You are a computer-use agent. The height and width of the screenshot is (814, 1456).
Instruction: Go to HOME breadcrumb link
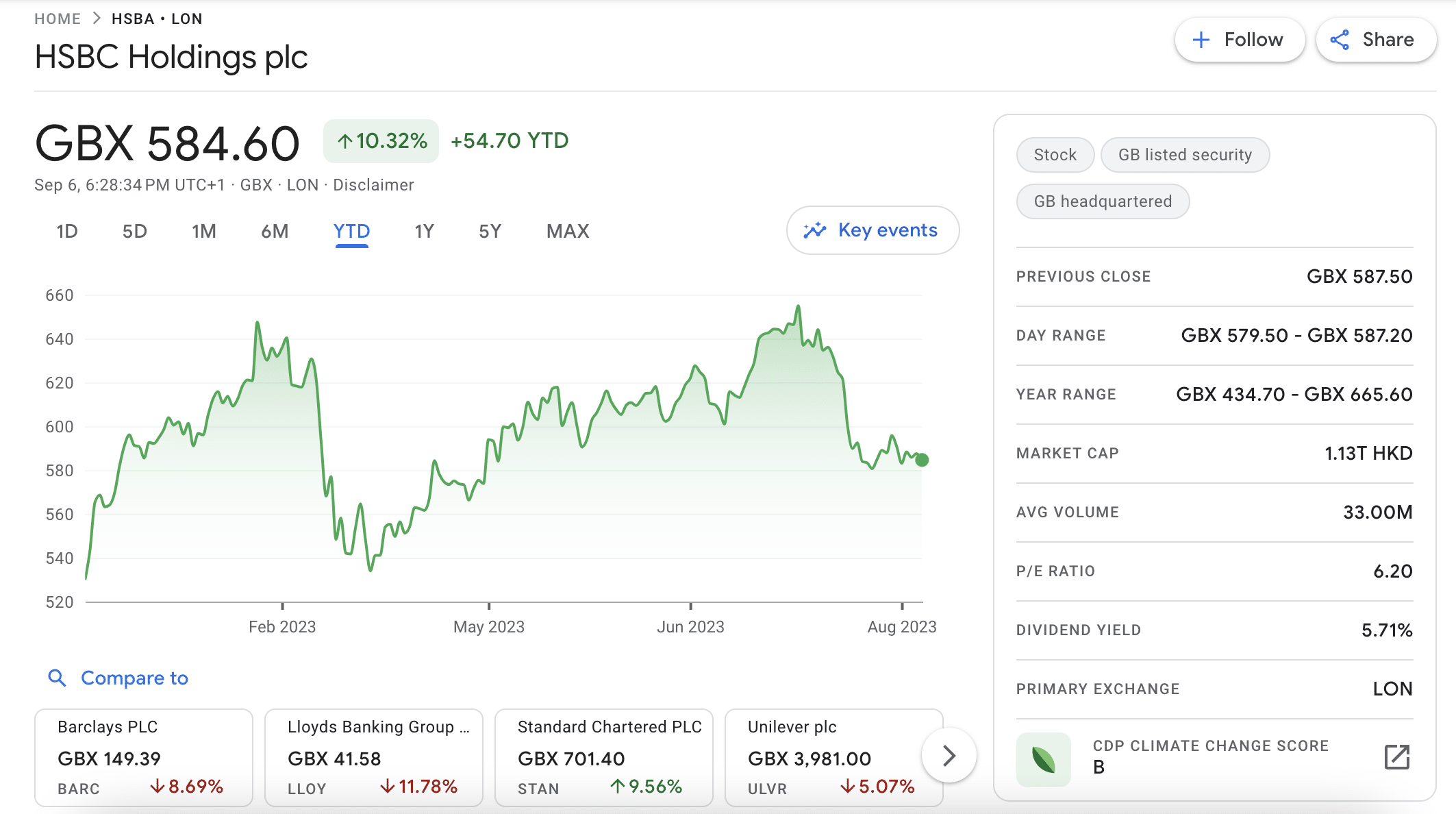58,18
